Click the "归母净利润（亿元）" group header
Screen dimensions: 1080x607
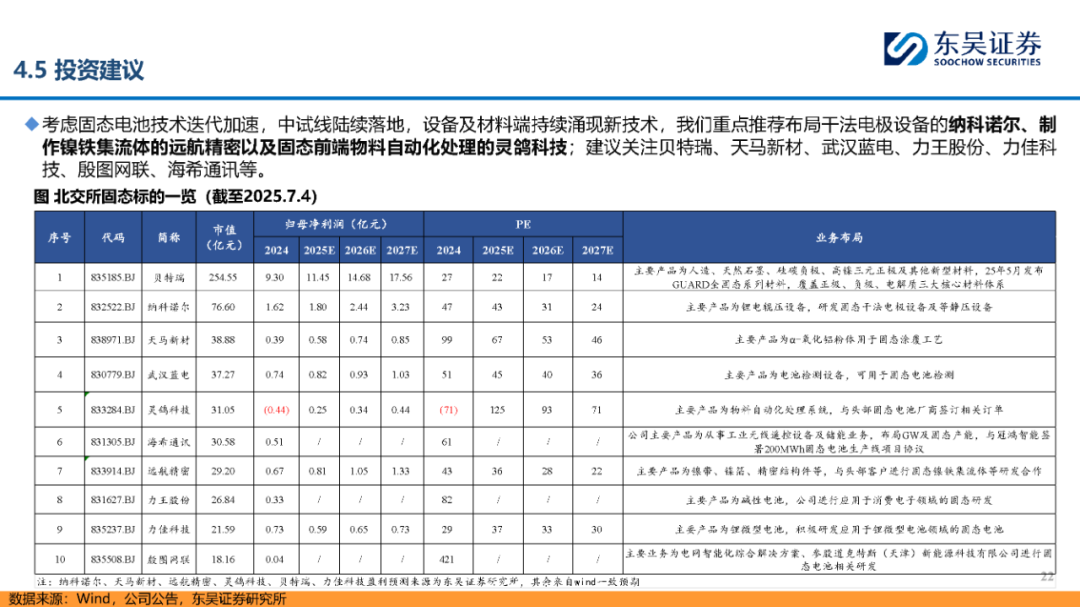pyautogui.click(x=338, y=224)
